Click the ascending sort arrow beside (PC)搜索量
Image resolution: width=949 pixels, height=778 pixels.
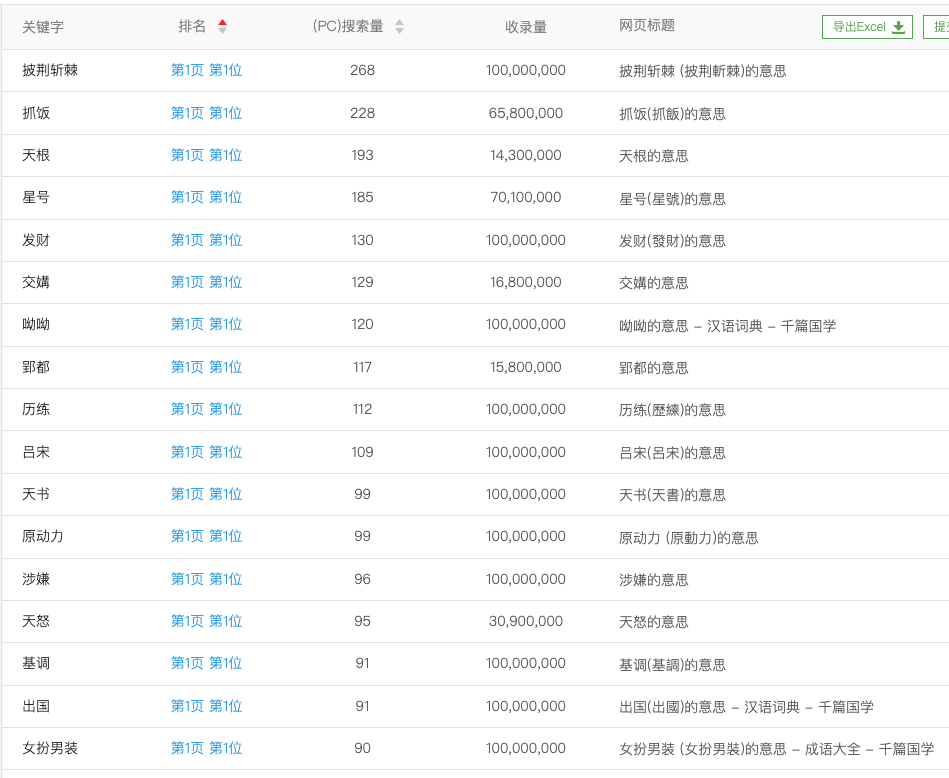[x=399, y=23]
